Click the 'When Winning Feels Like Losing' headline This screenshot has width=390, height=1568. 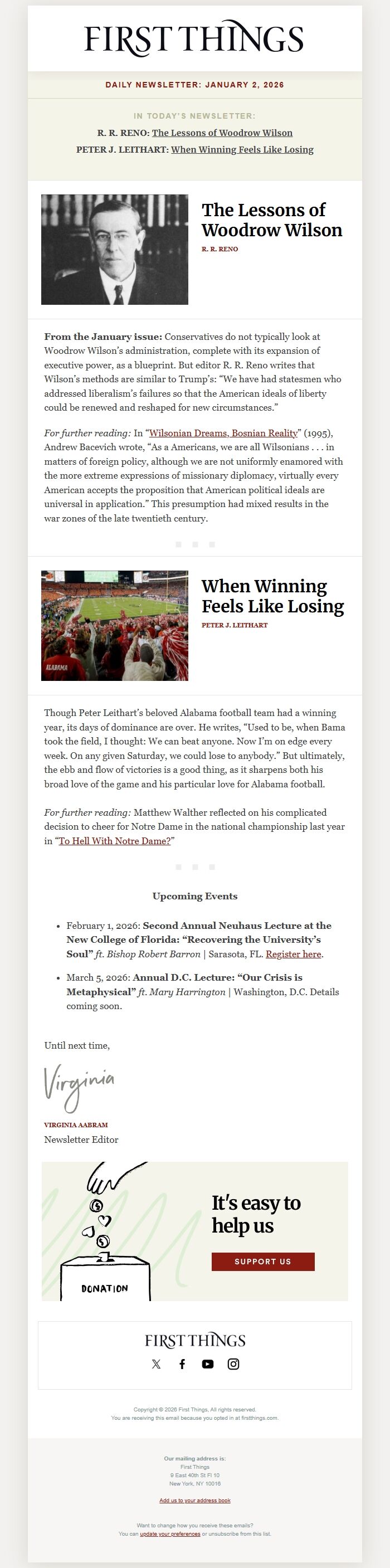point(272,596)
